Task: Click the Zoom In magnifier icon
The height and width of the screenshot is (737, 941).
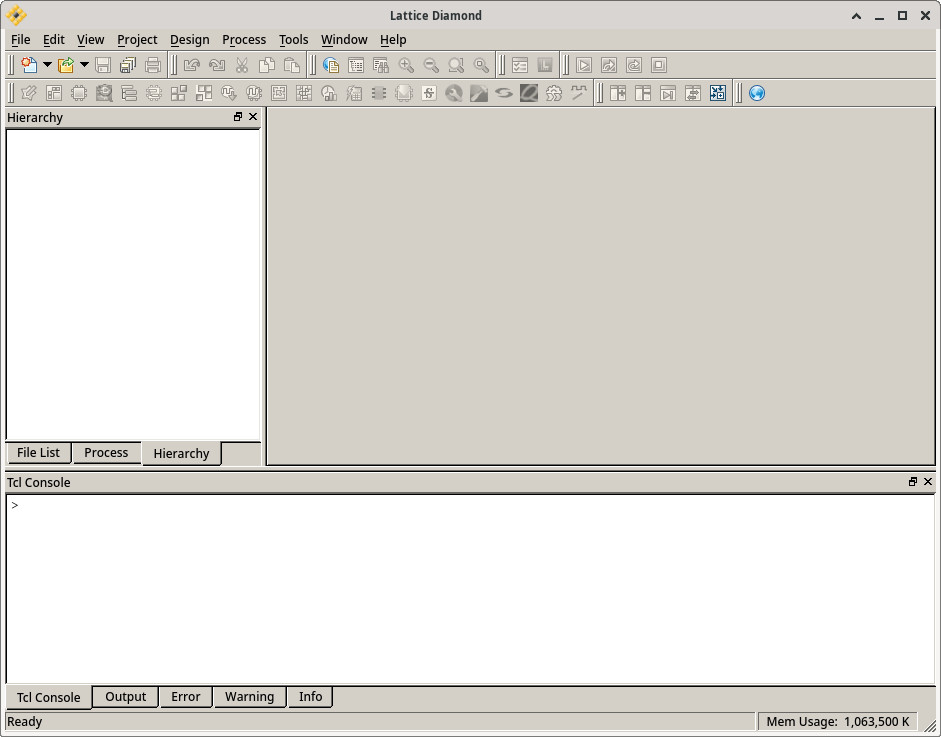Action: pos(406,65)
